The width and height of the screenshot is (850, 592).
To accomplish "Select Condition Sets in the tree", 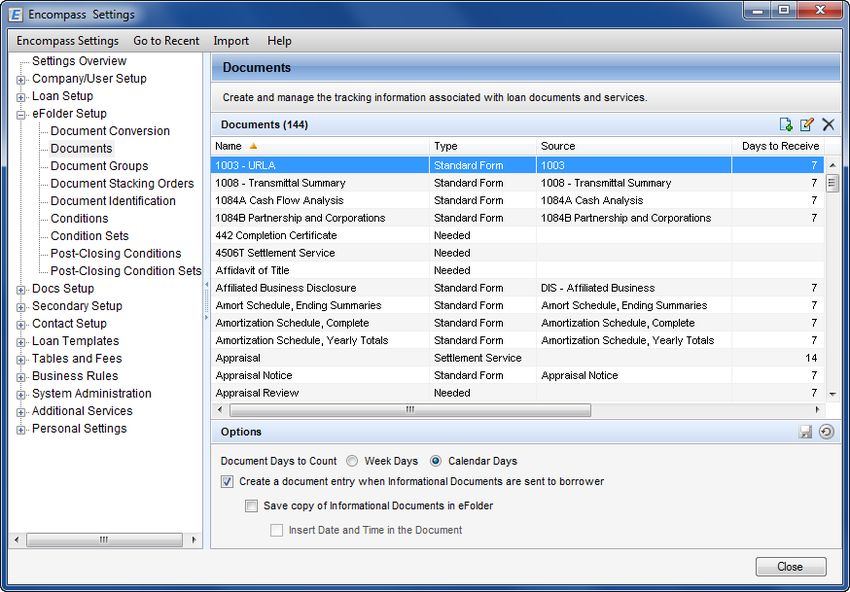I will (x=89, y=236).
